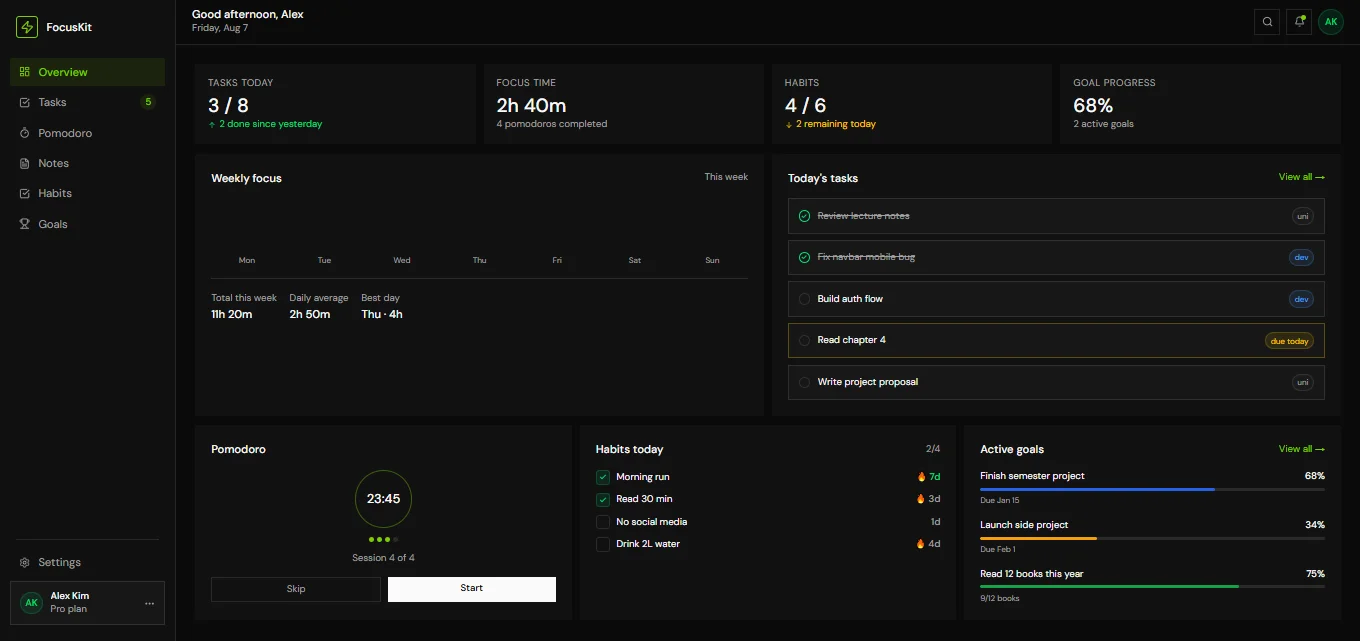The height and width of the screenshot is (641, 1360).
Task: Click the Settings gear icon
Action: (x=25, y=562)
